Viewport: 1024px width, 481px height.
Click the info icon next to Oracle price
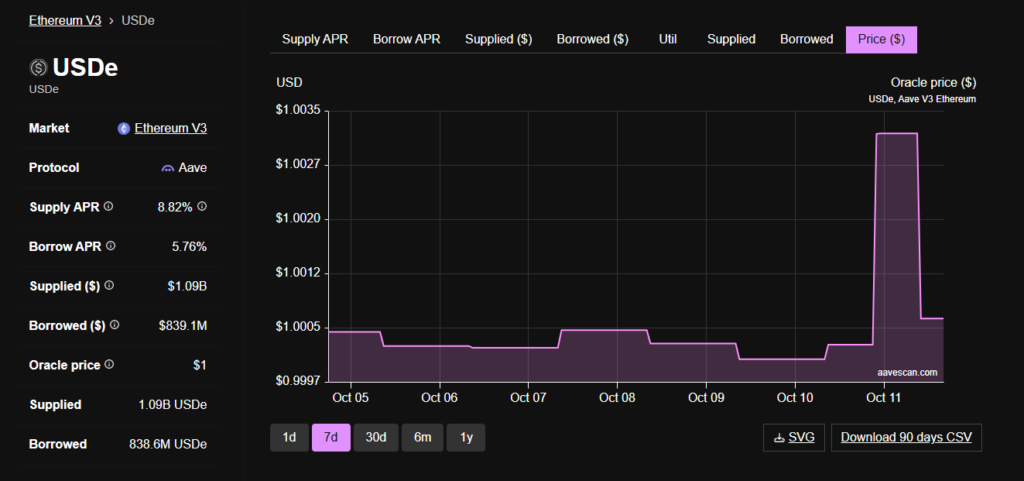pyautogui.click(x=109, y=365)
